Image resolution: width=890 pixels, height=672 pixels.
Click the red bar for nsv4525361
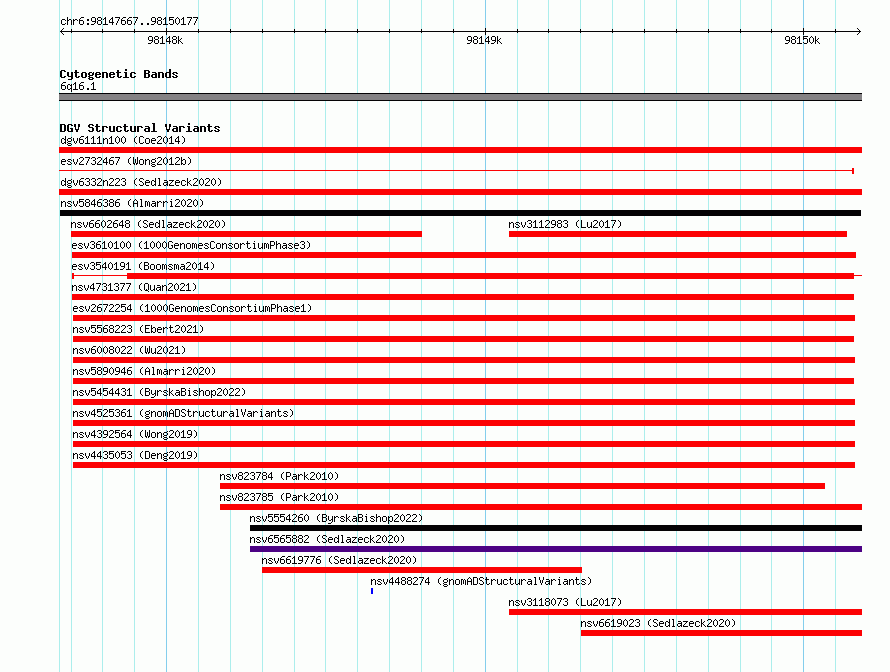click(x=464, y=423)
